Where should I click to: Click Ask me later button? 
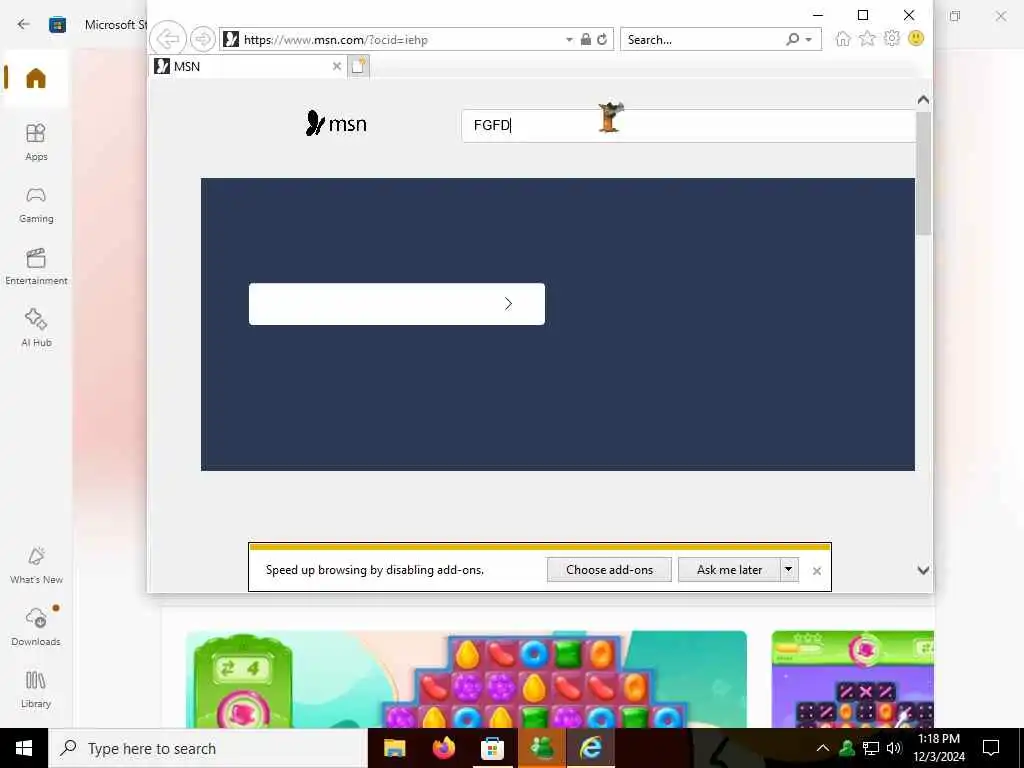[729, 569]
